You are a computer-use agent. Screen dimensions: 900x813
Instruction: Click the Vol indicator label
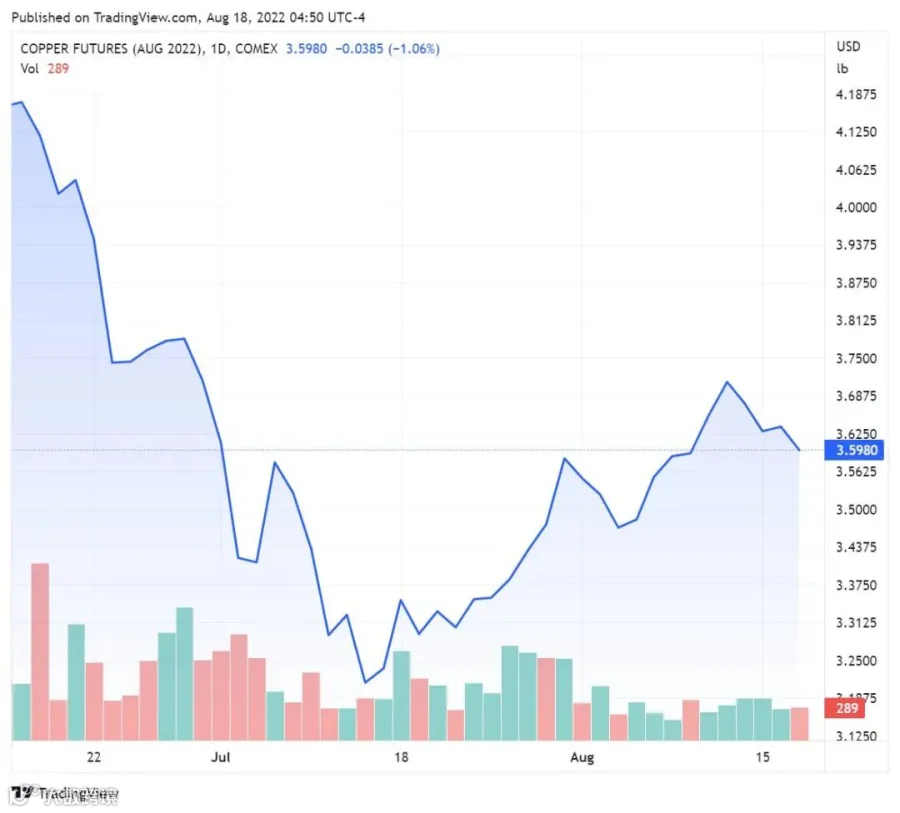(29, 69)
